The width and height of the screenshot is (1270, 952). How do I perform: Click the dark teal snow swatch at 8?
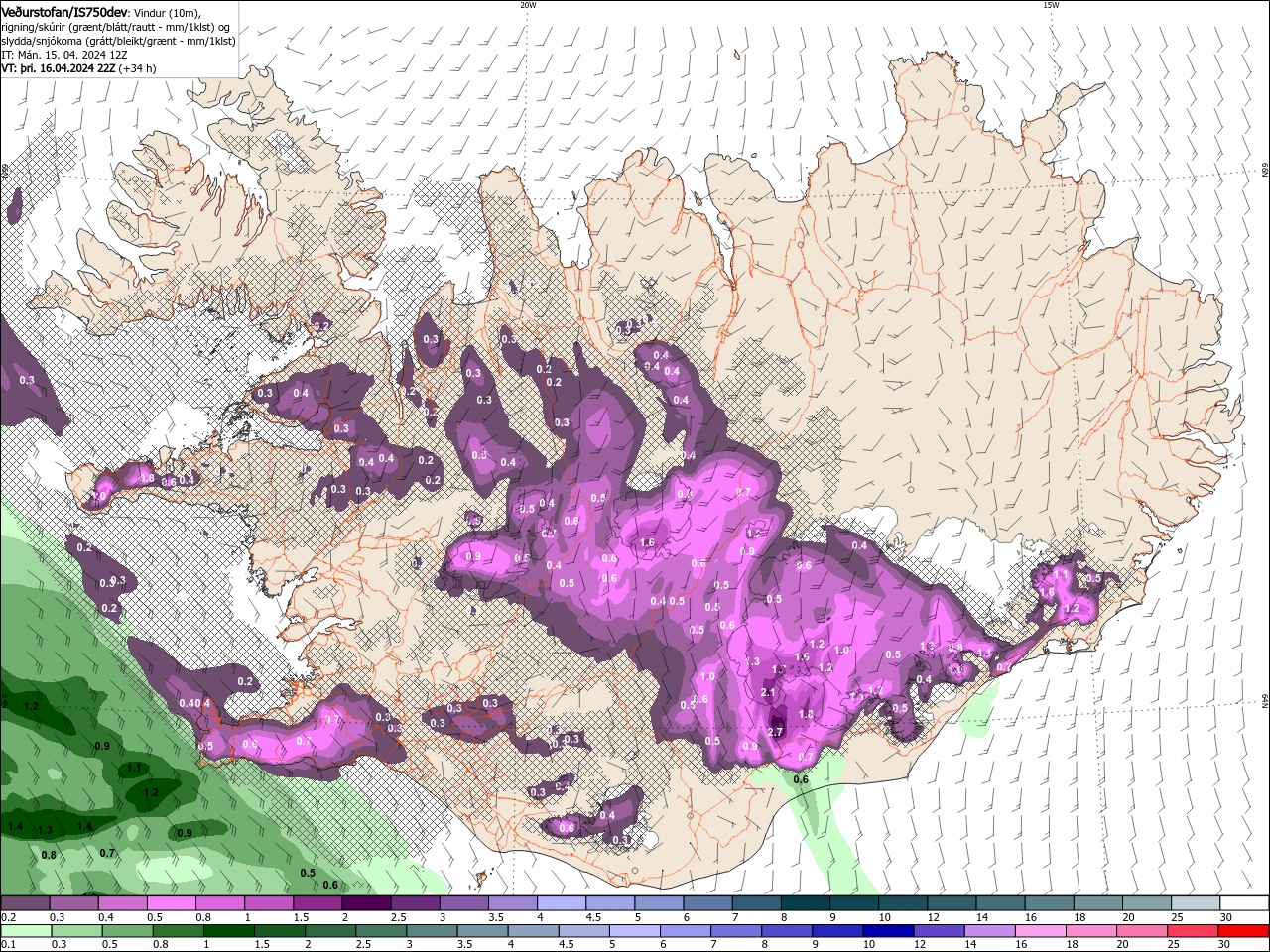[806, 903]
